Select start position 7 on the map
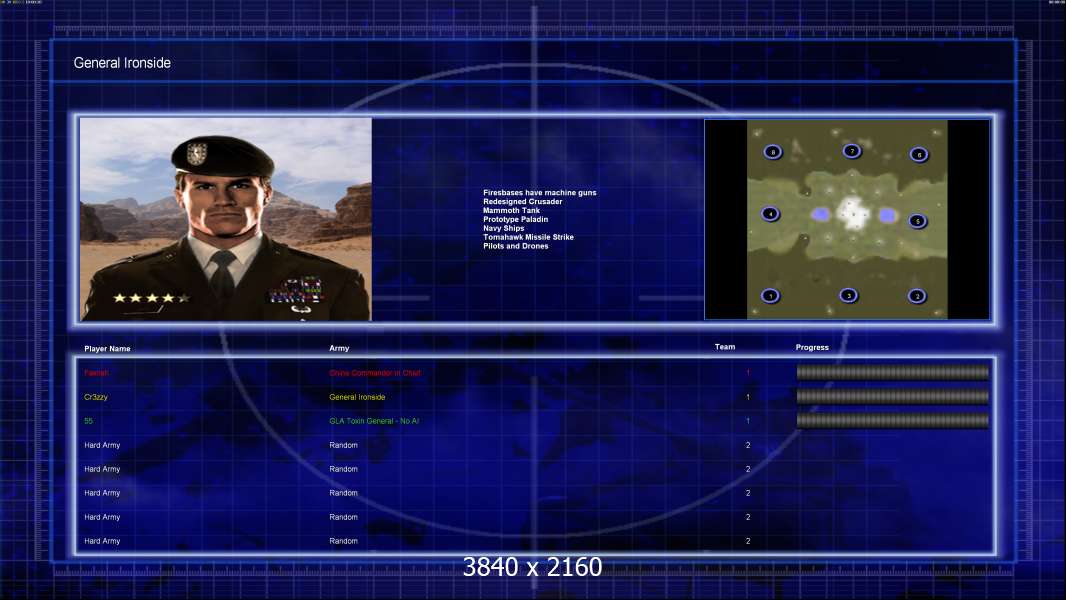Viewport: 1066px width, 600px height. click(x=852, y=151)
